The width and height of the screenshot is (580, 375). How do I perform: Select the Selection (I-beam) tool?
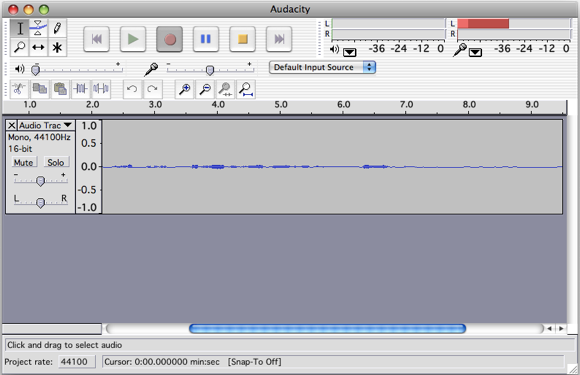[x=20, y=28]
